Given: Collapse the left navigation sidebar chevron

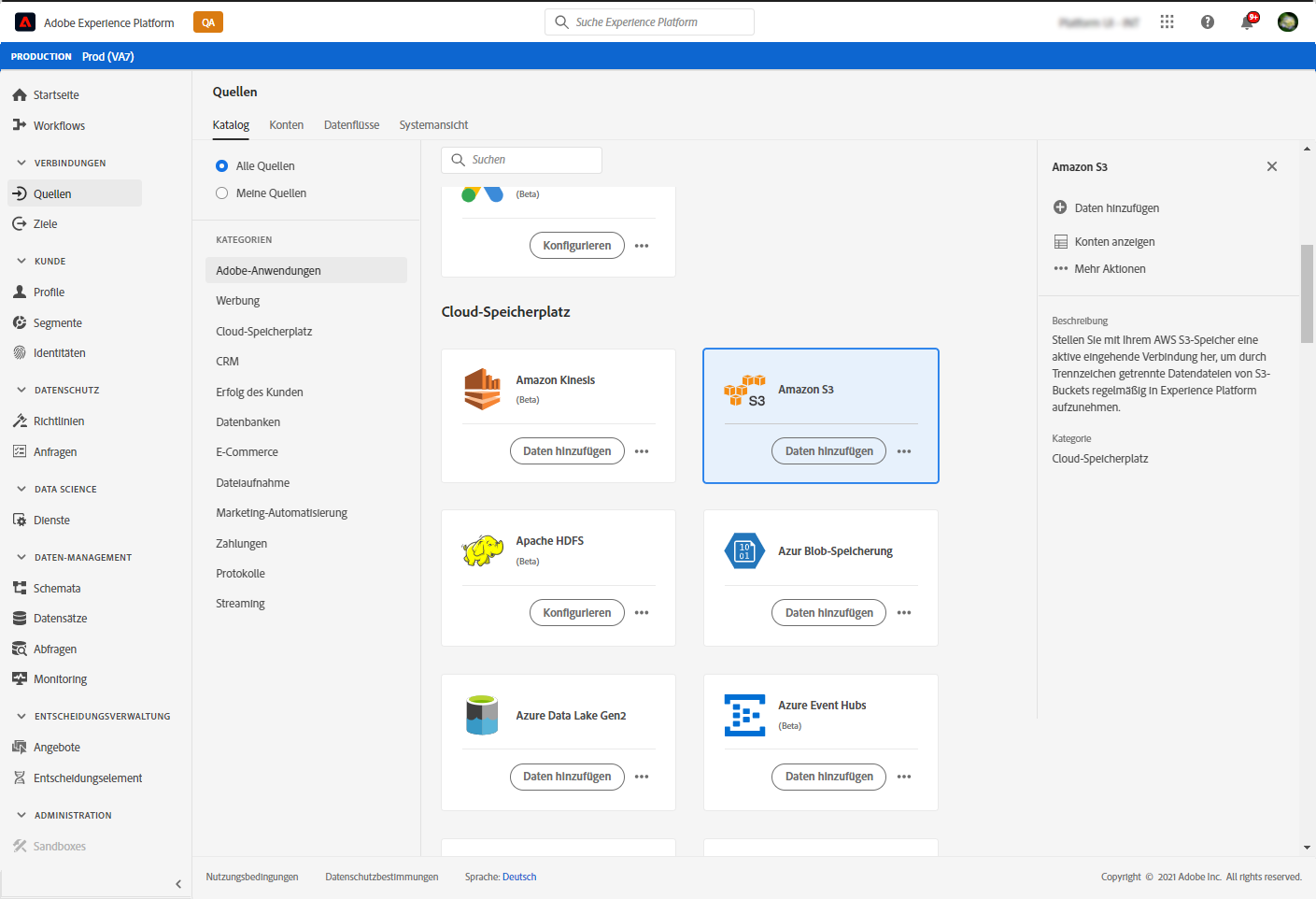Looking at the screenshot, I should coord(178,883).
